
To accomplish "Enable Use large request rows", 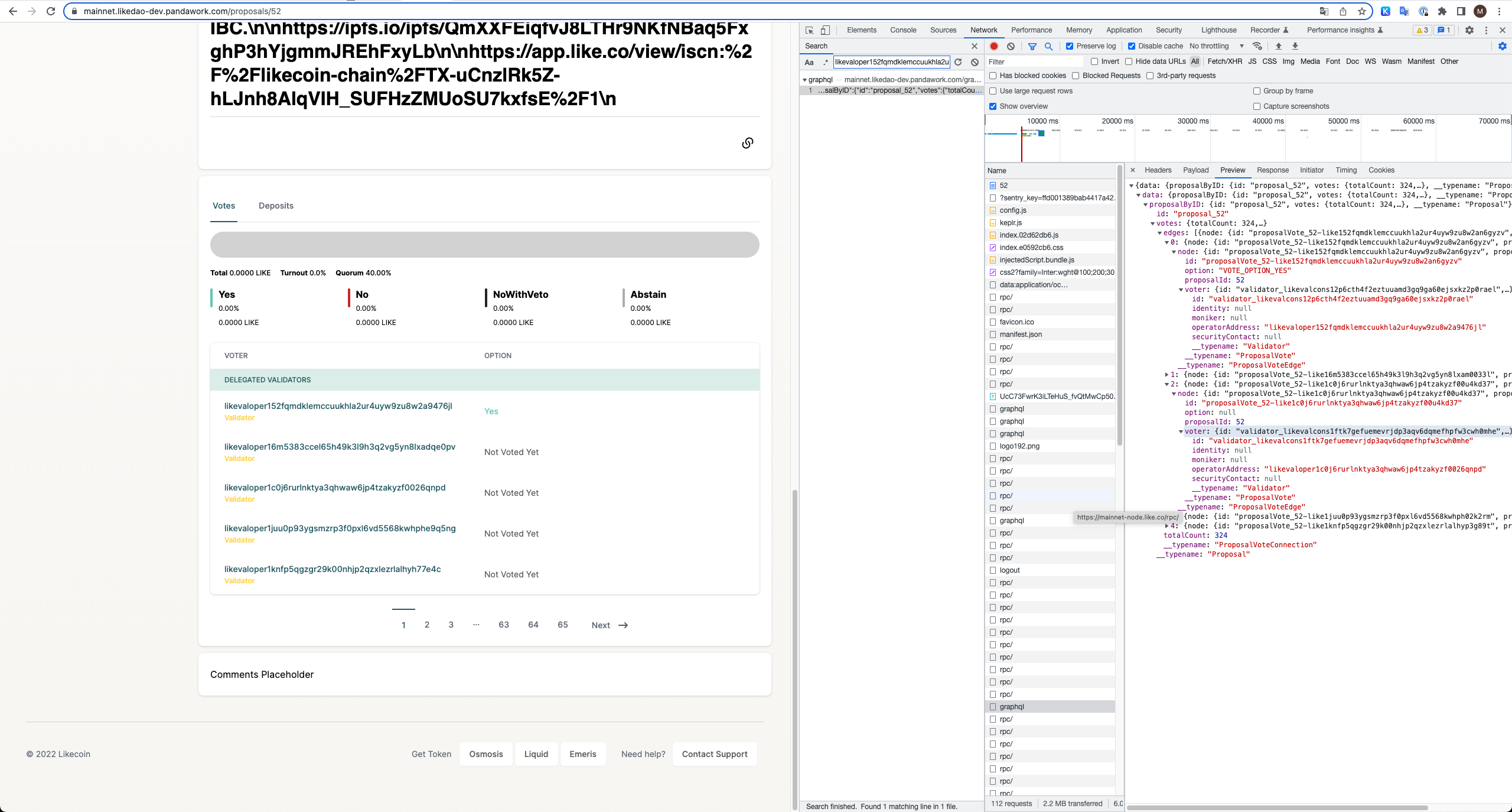I will coord(993,91).
